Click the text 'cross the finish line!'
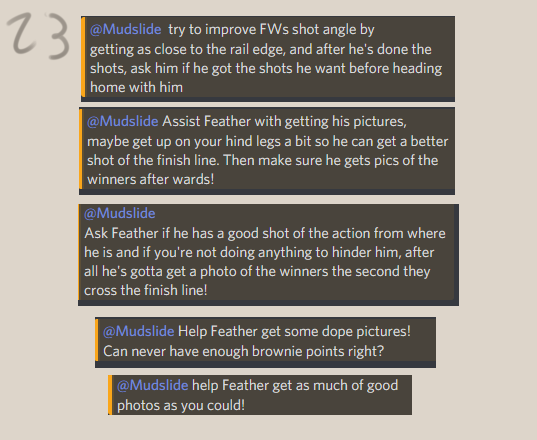 (x=146, y=290)
